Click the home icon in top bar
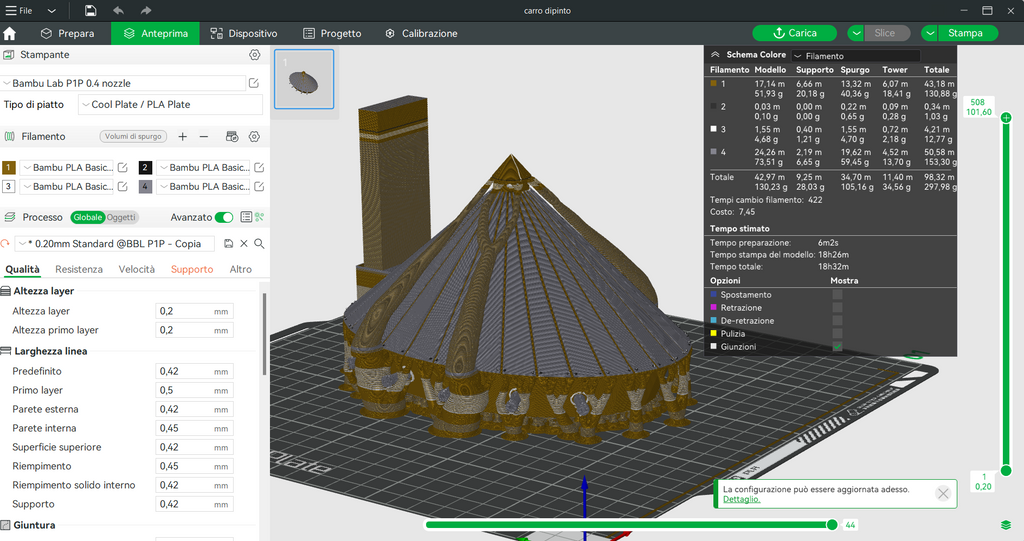 (x=10, y=33)
